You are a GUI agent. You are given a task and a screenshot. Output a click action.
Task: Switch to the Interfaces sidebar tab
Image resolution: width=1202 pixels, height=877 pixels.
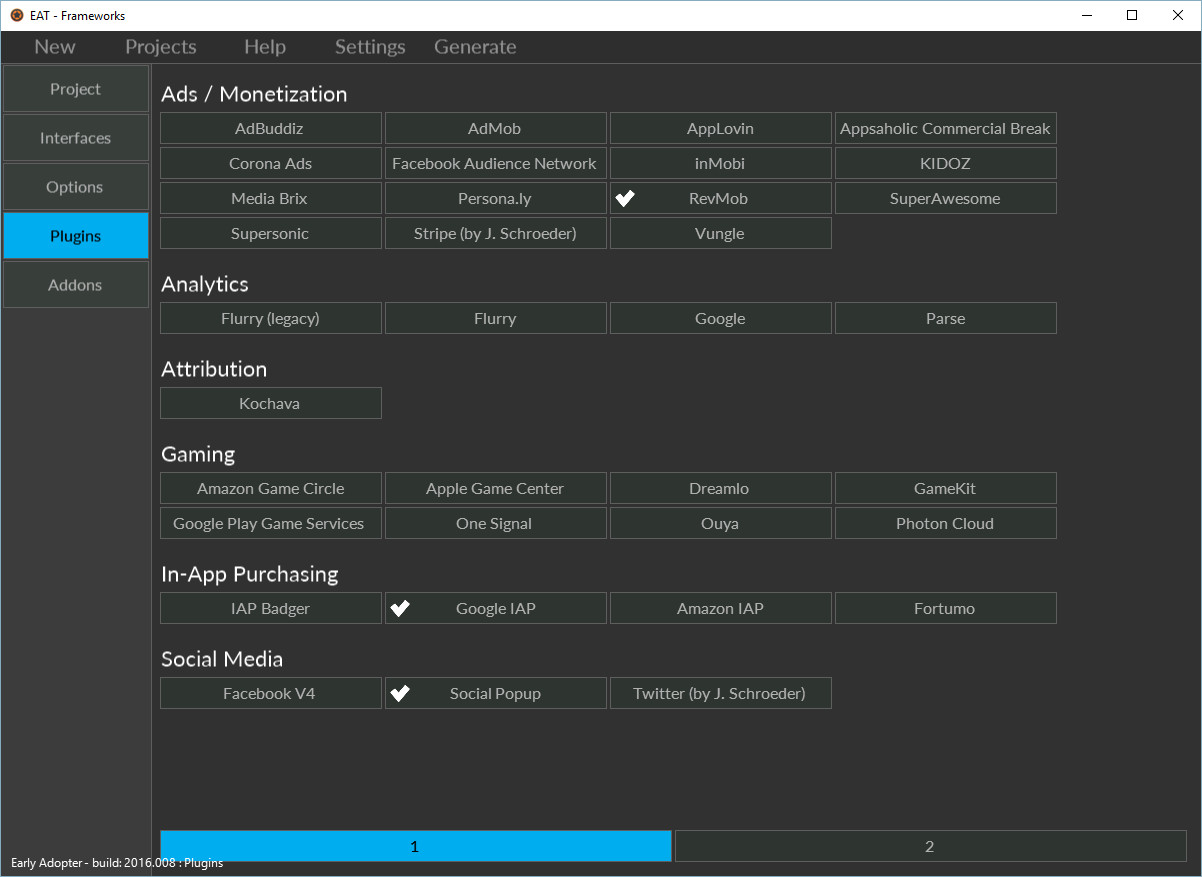point(75,138)
